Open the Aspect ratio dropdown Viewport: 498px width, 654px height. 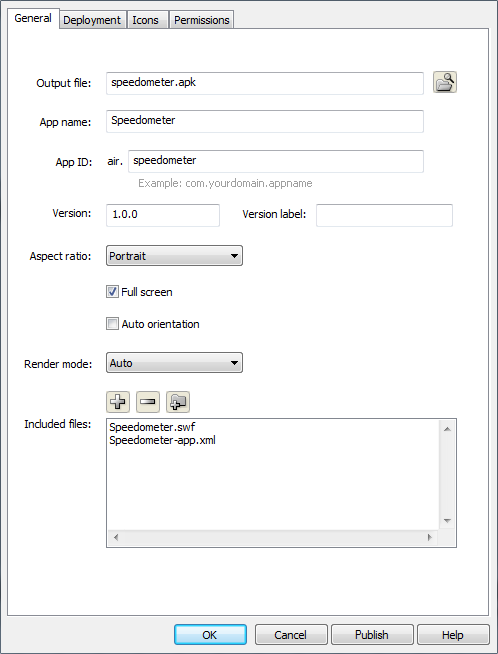coord(174,256)
